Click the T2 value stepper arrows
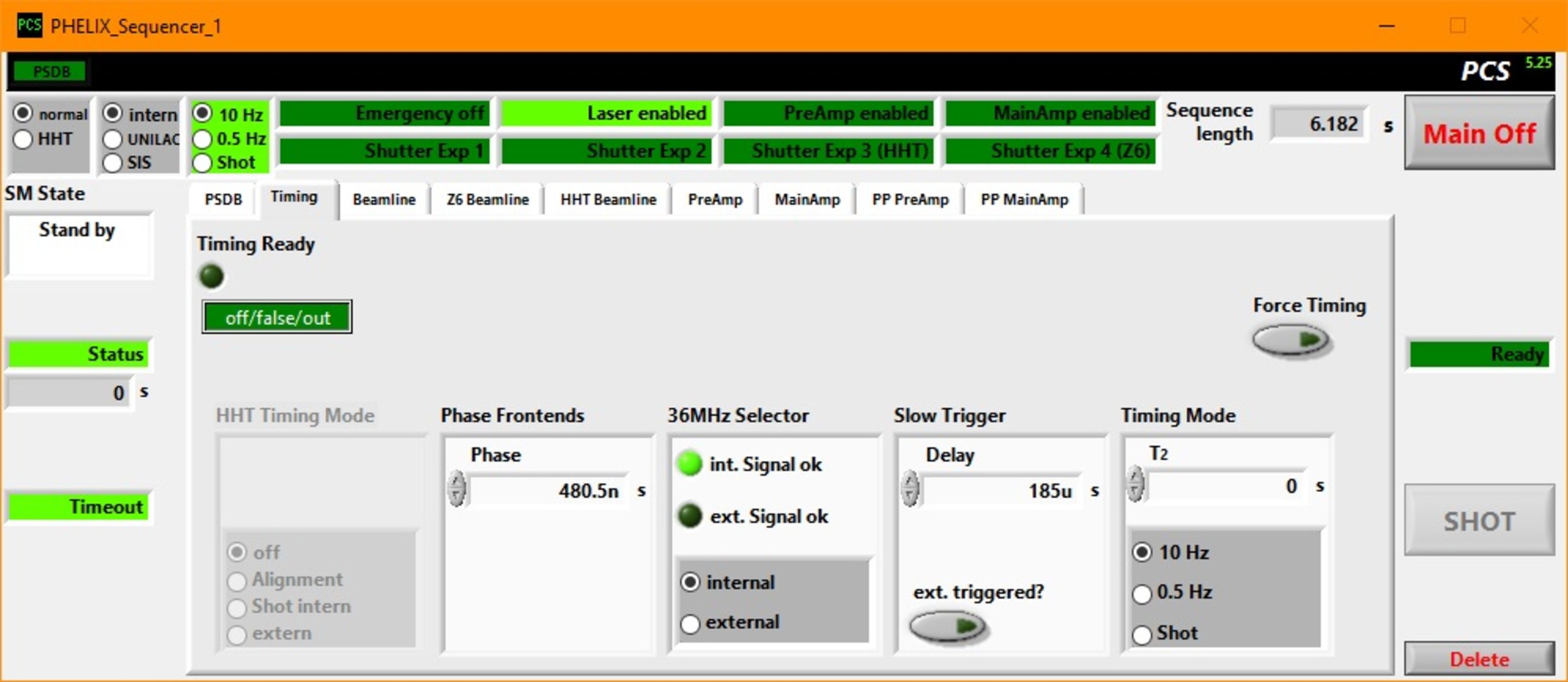 tap(1135, 484)
